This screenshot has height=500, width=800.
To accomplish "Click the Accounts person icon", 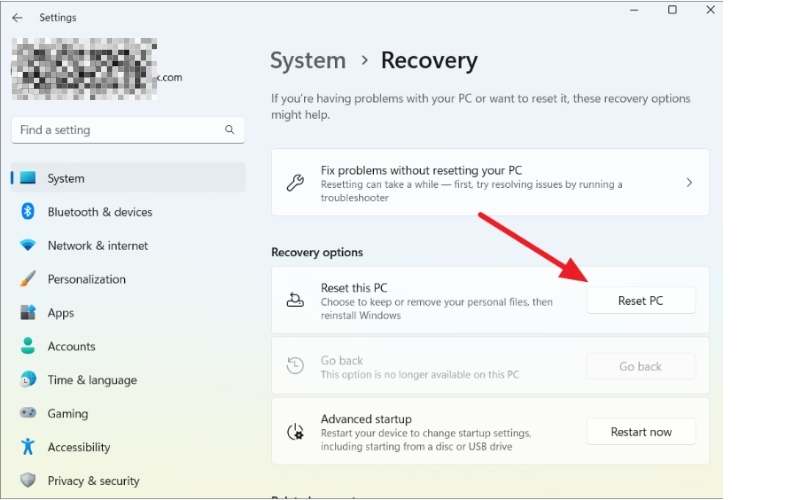I will click(28, 346).
